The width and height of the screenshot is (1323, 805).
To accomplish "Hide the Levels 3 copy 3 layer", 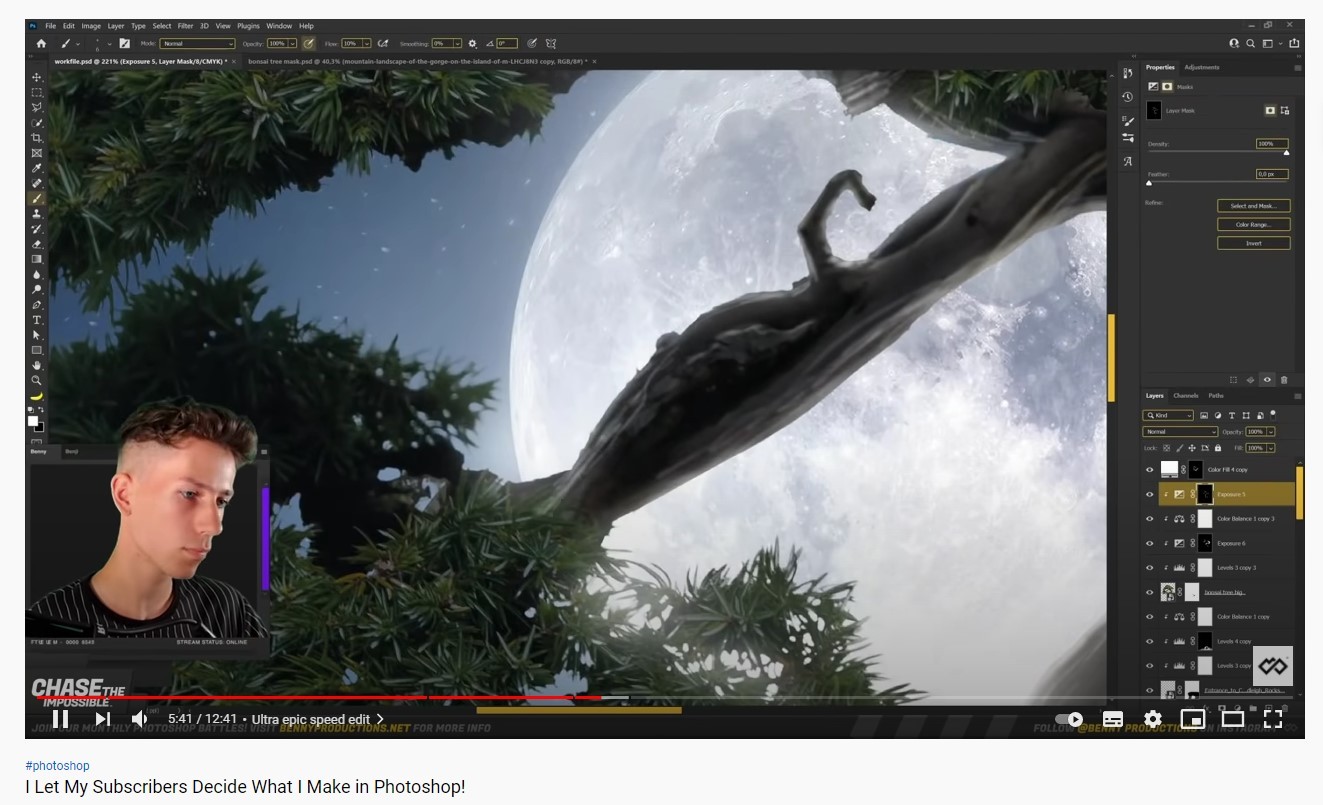I will tap(1149, 568).
